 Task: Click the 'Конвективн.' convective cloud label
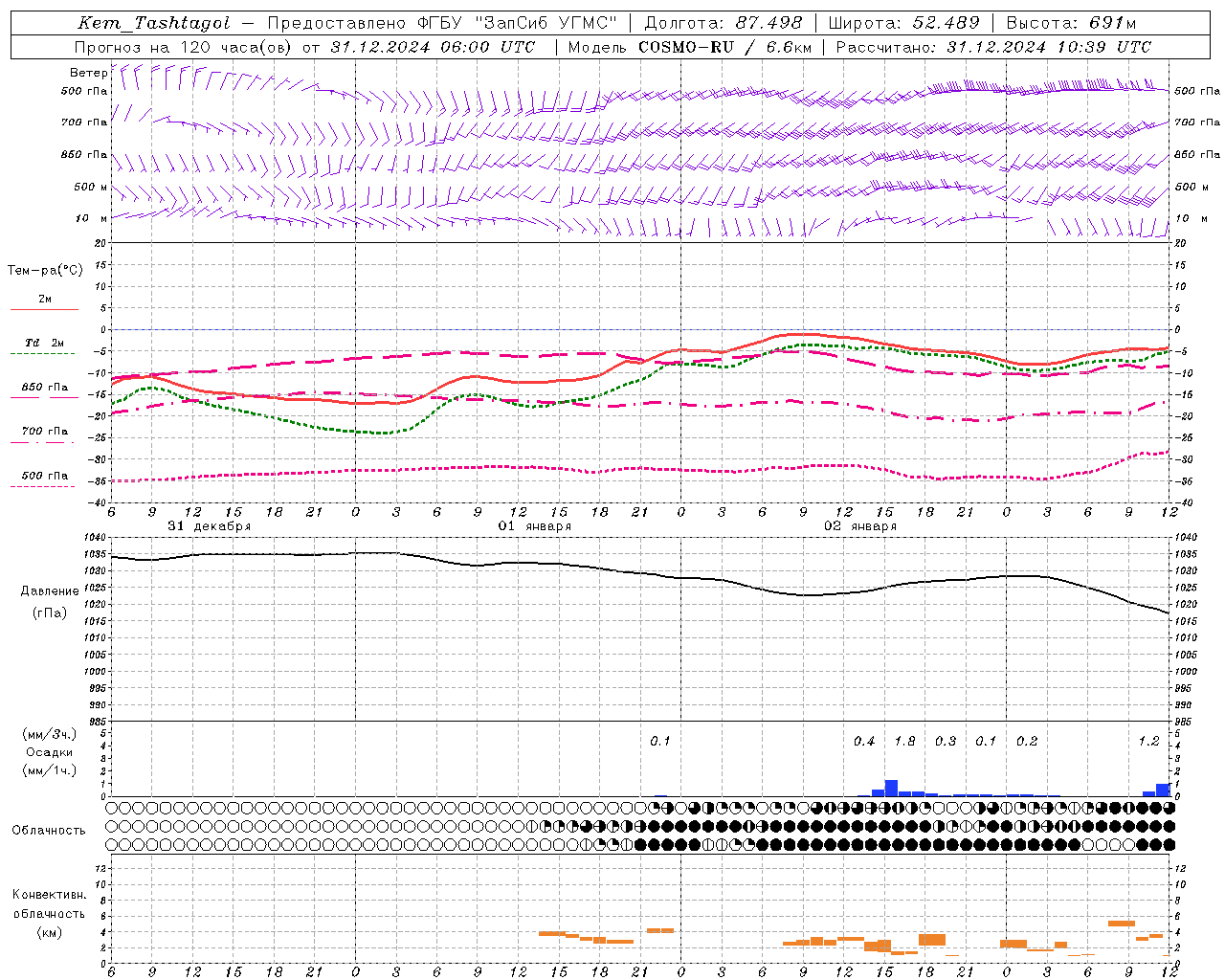tap(49, 895)
